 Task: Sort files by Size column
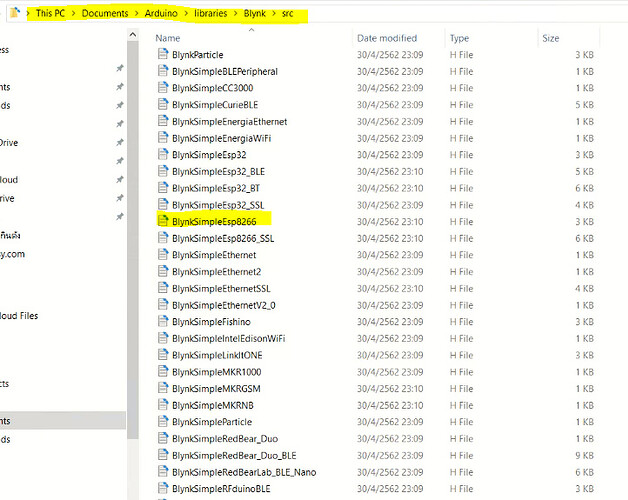click(x=551, y=38)
